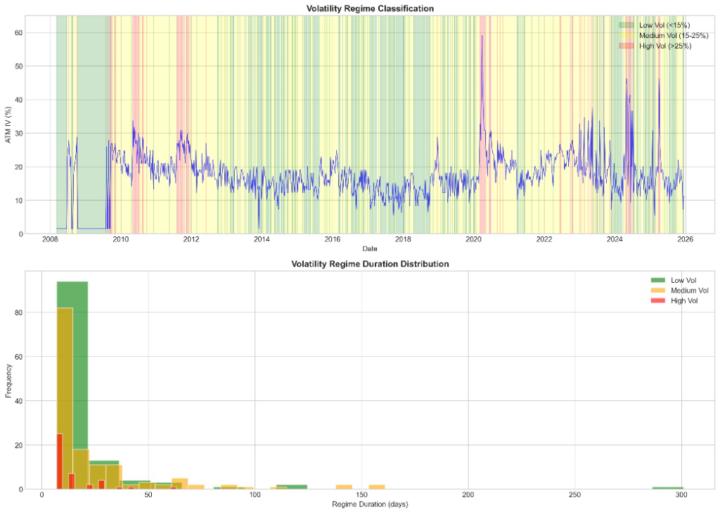This screenshot has height=513, width=720.
Task: Click the Volatility Regime Classification title
Action: click(x=370, y=8)
